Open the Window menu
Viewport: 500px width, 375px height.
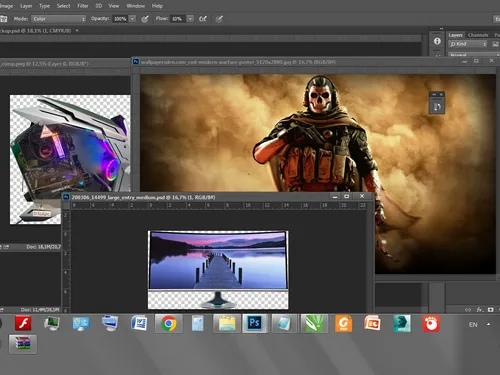[135, 6]
